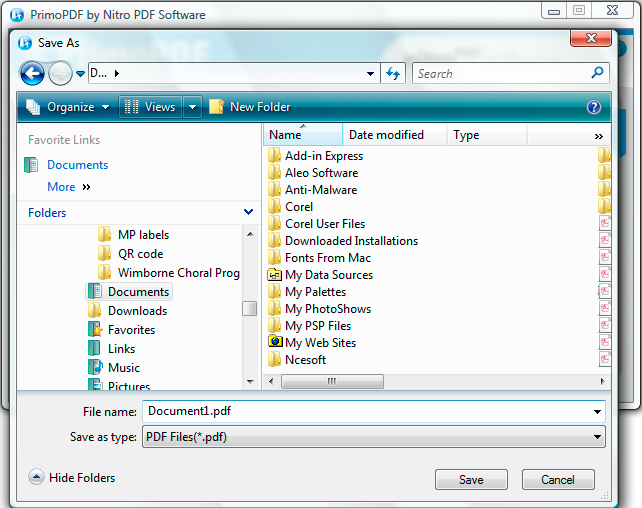Open the My Web Sites folder

(x=320, y=342)
